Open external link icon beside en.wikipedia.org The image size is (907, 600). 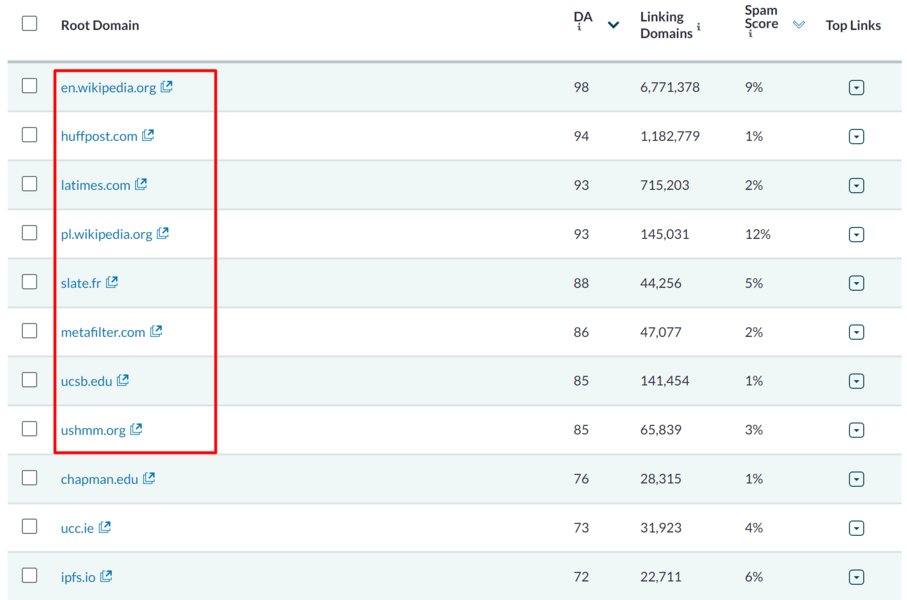(x=167, y=87)
